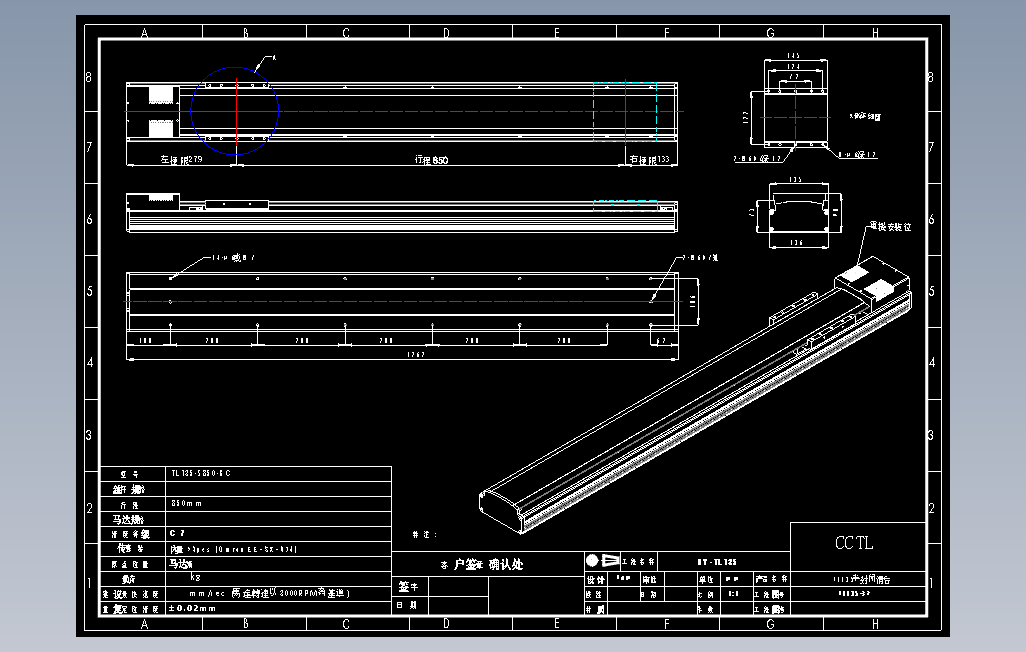Select the ±0.02mm repeatability value
This screenshot has height=652, width=1026.
(x=192, y=608)
